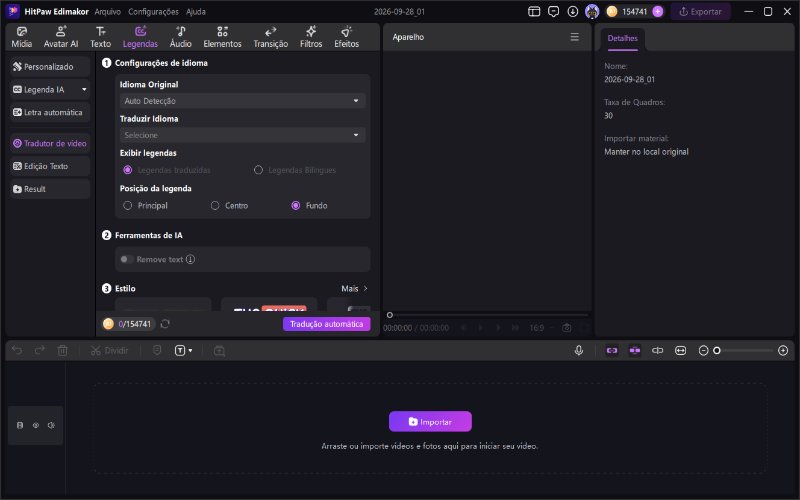Refresh the credits count icon
Image resolution: width=800 pixels, height=500 pixels.
coord(165,324)
